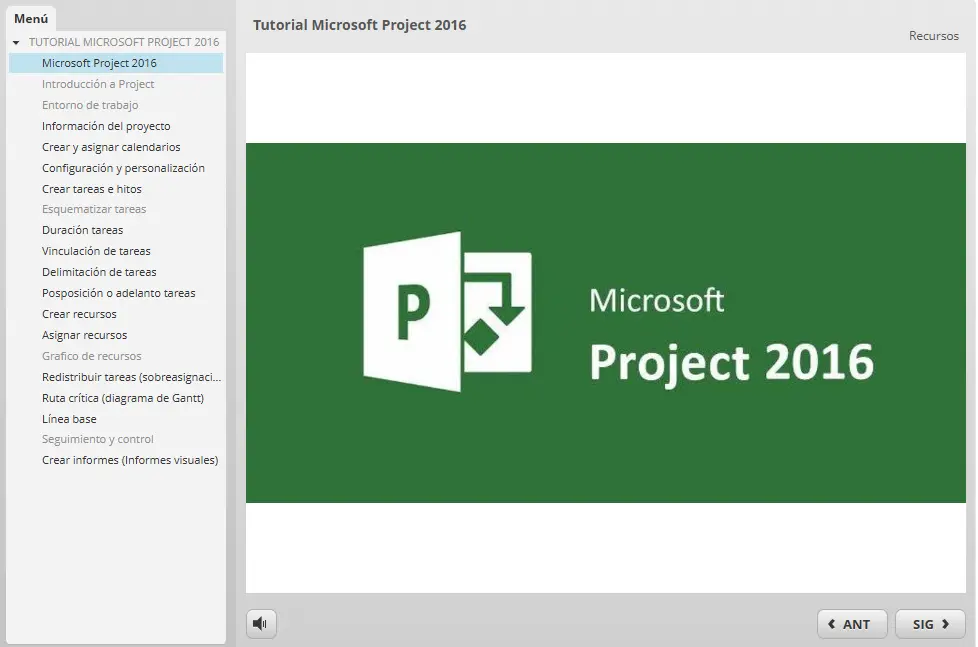This screenshot has height=647, width=978.
Task: Open Posposición o adelanto tareas lesson
Action: [x=118, y=293]
